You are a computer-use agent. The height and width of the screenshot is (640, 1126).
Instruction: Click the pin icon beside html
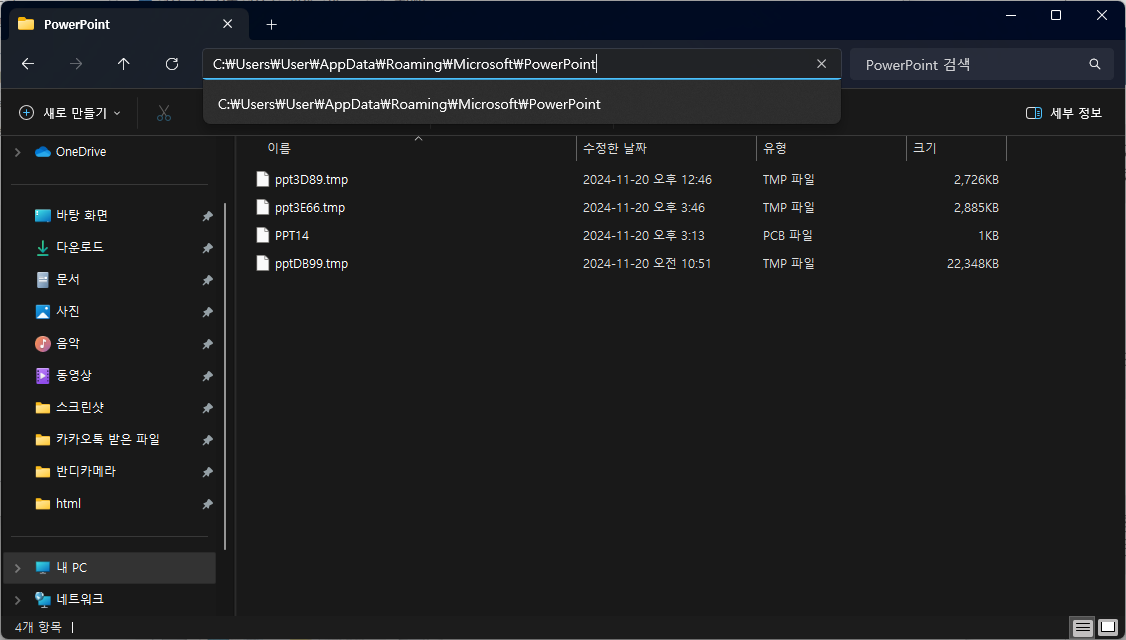[x=208, y=504]
